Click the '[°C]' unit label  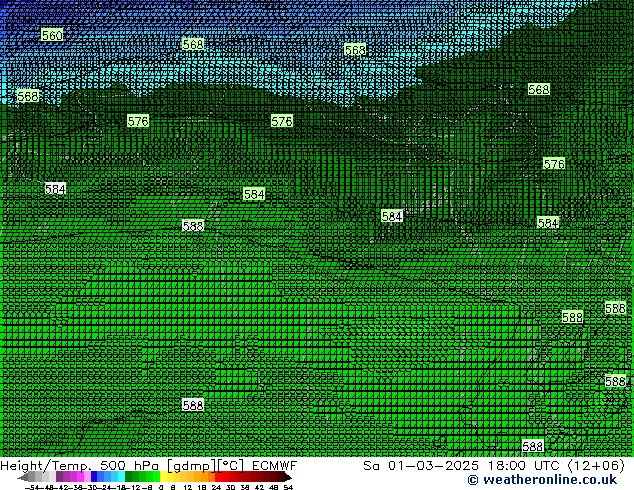coord(230,466)
